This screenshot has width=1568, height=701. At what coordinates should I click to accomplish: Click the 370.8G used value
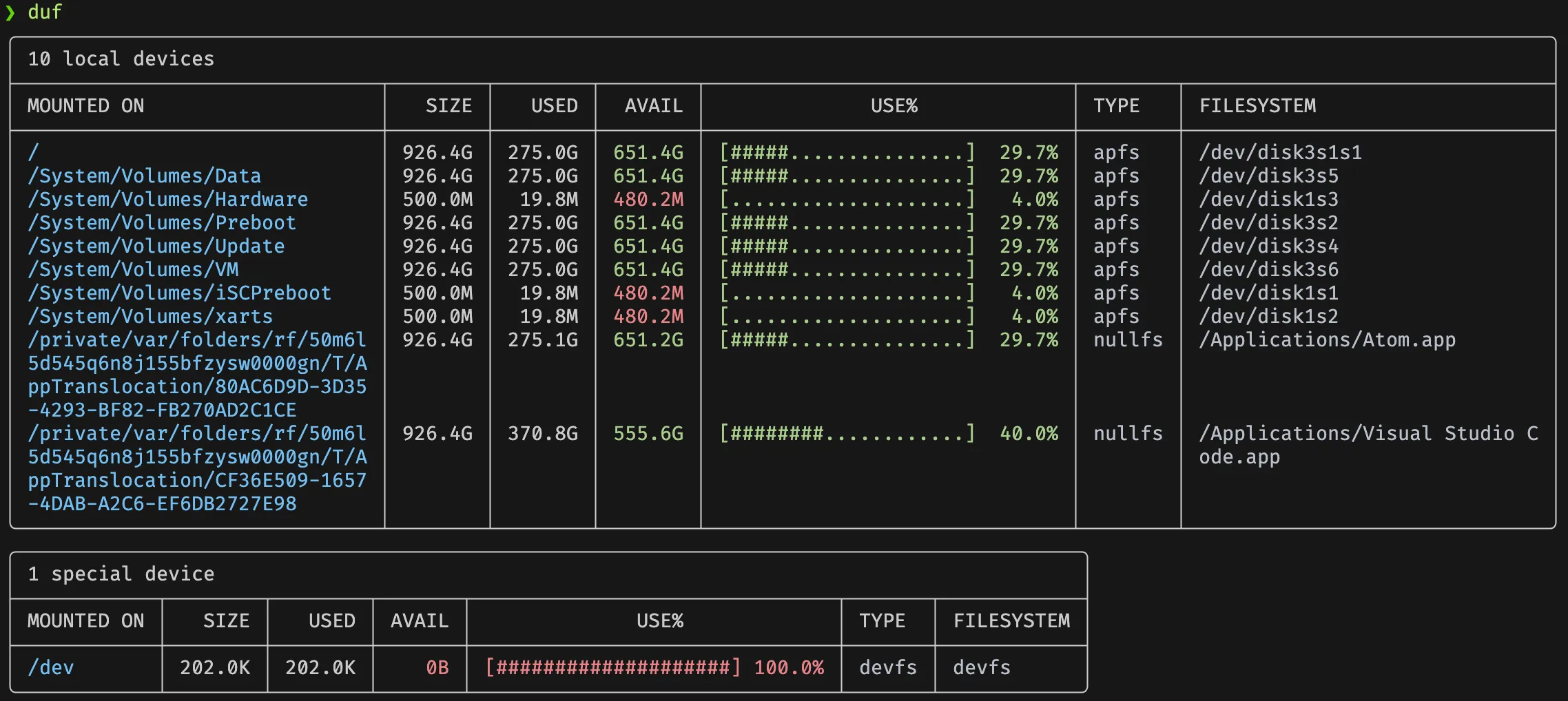542,434
